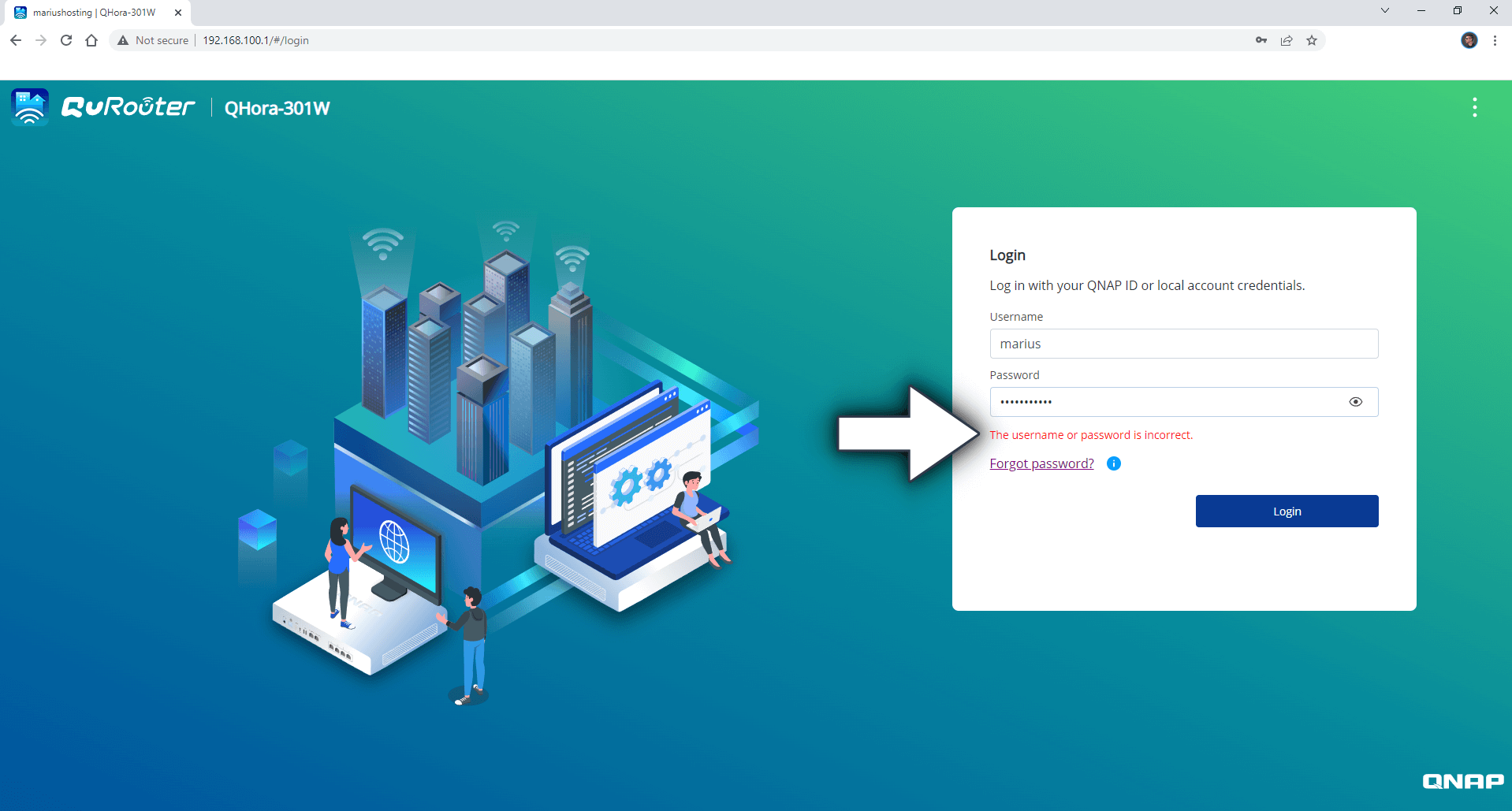Screen dimensions: 1512x811
Task: Click the red incorrect password error message
Action: 1091,435
